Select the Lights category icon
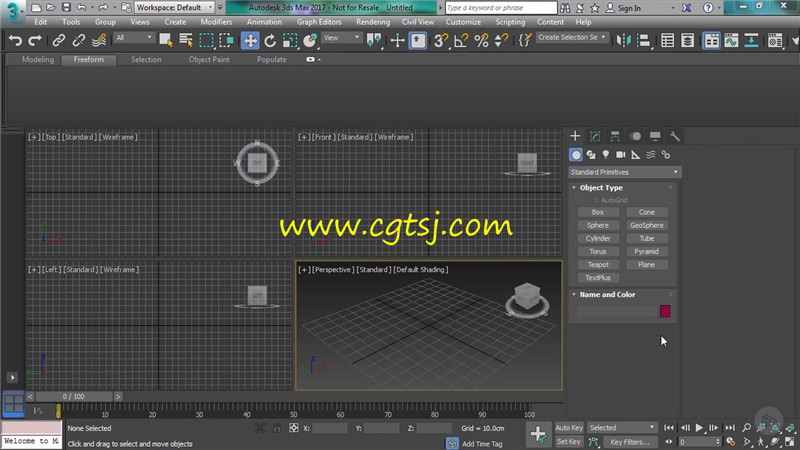 (x=606, y=155)
